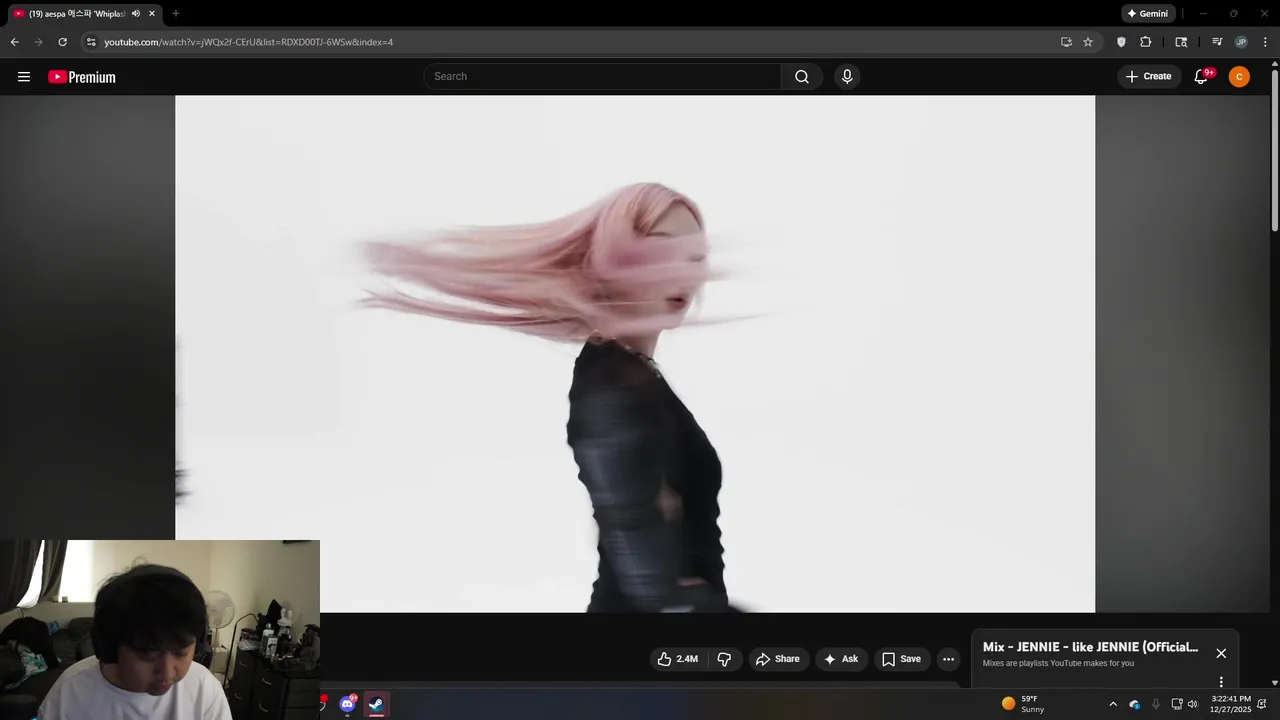
Task: Open the orange C account avatar
Action: [x=1239, y=77]
